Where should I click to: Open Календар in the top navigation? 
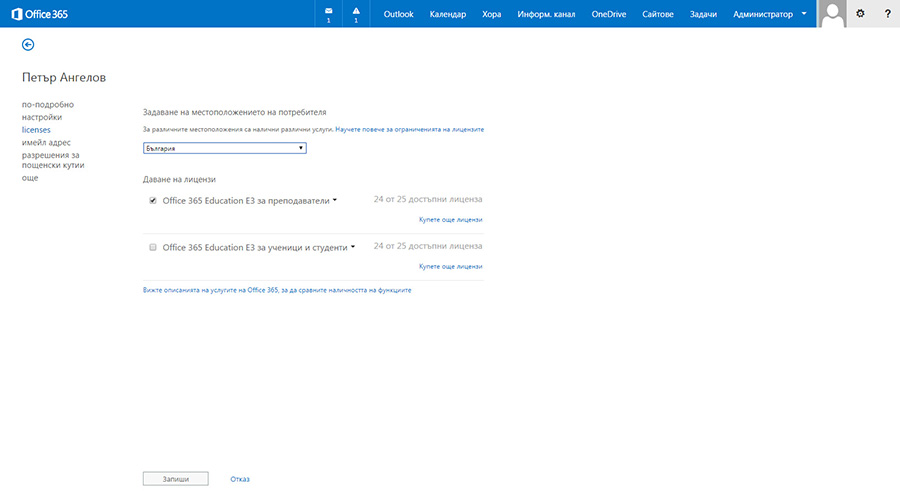(x=448, y=14)
